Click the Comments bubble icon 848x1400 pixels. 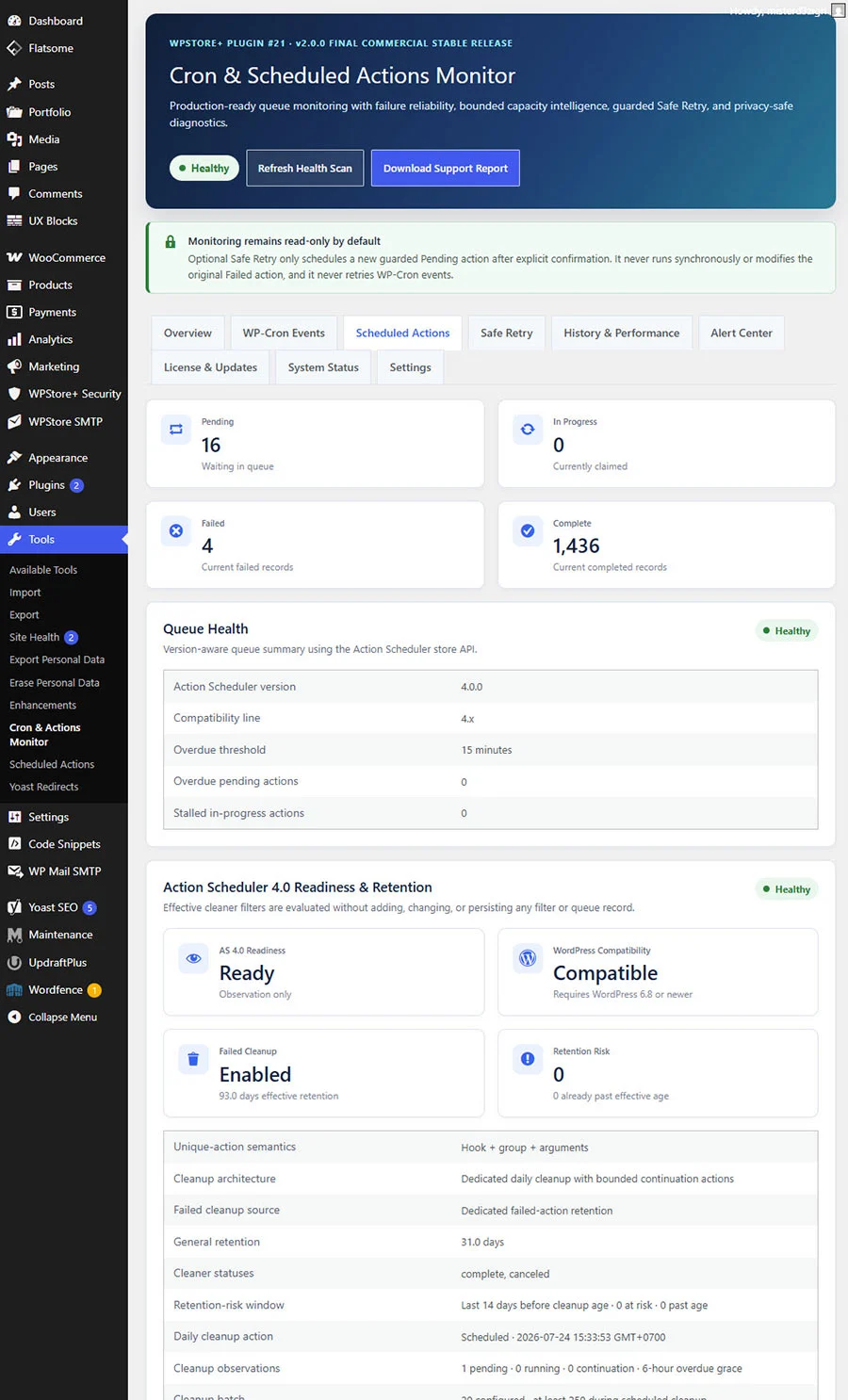point(14,194)
